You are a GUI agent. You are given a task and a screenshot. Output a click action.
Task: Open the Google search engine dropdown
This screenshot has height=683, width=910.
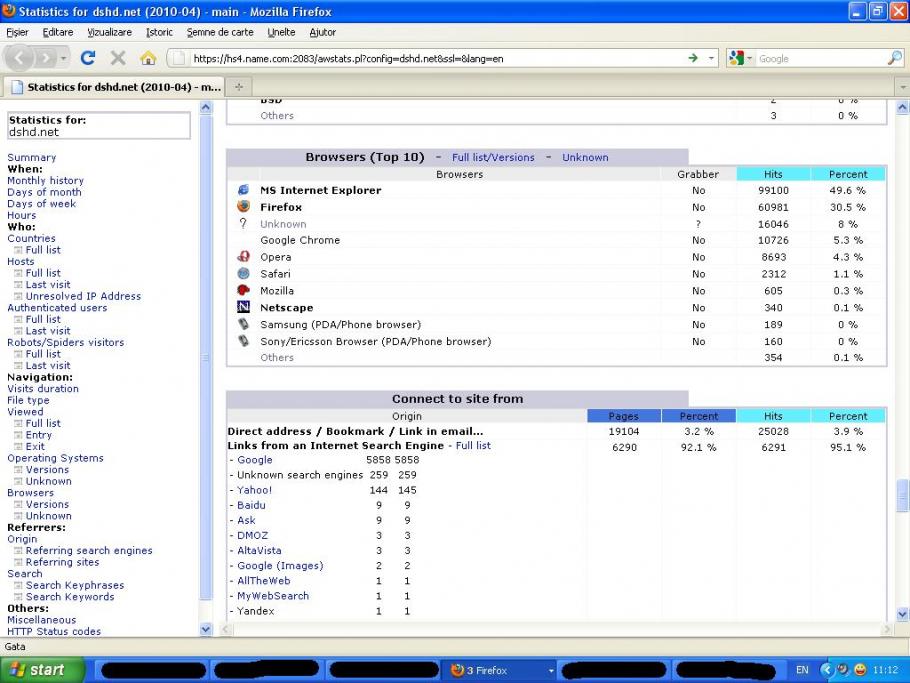(x=741, y=58)
